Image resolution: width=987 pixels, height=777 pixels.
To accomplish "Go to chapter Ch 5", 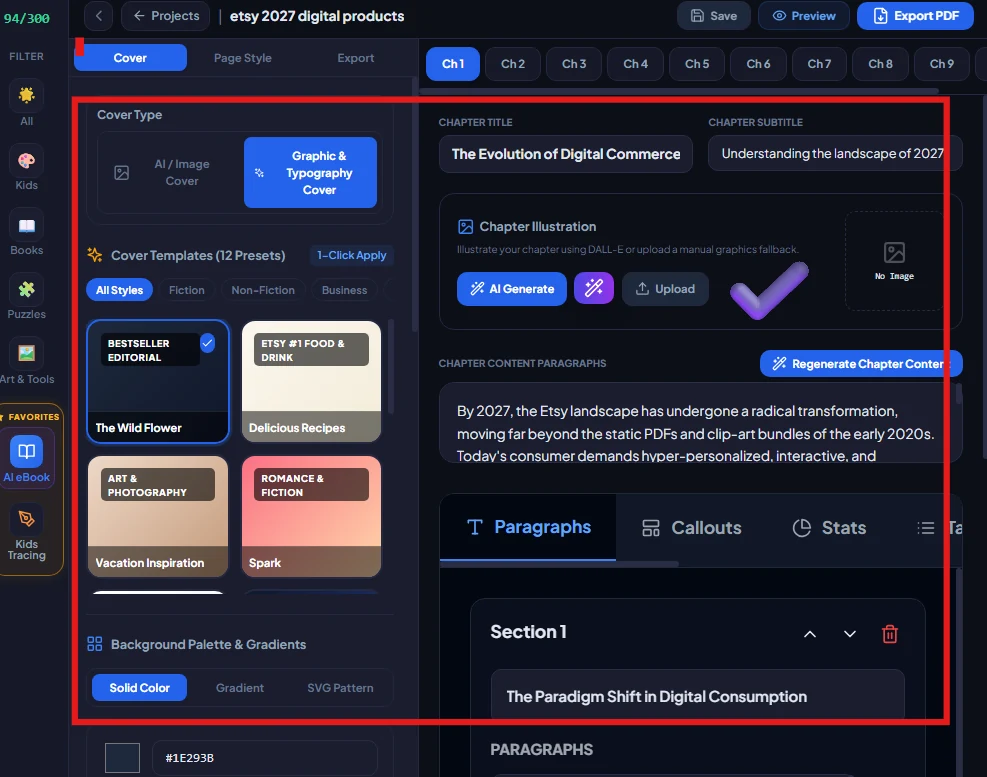I will click(697, 64).
